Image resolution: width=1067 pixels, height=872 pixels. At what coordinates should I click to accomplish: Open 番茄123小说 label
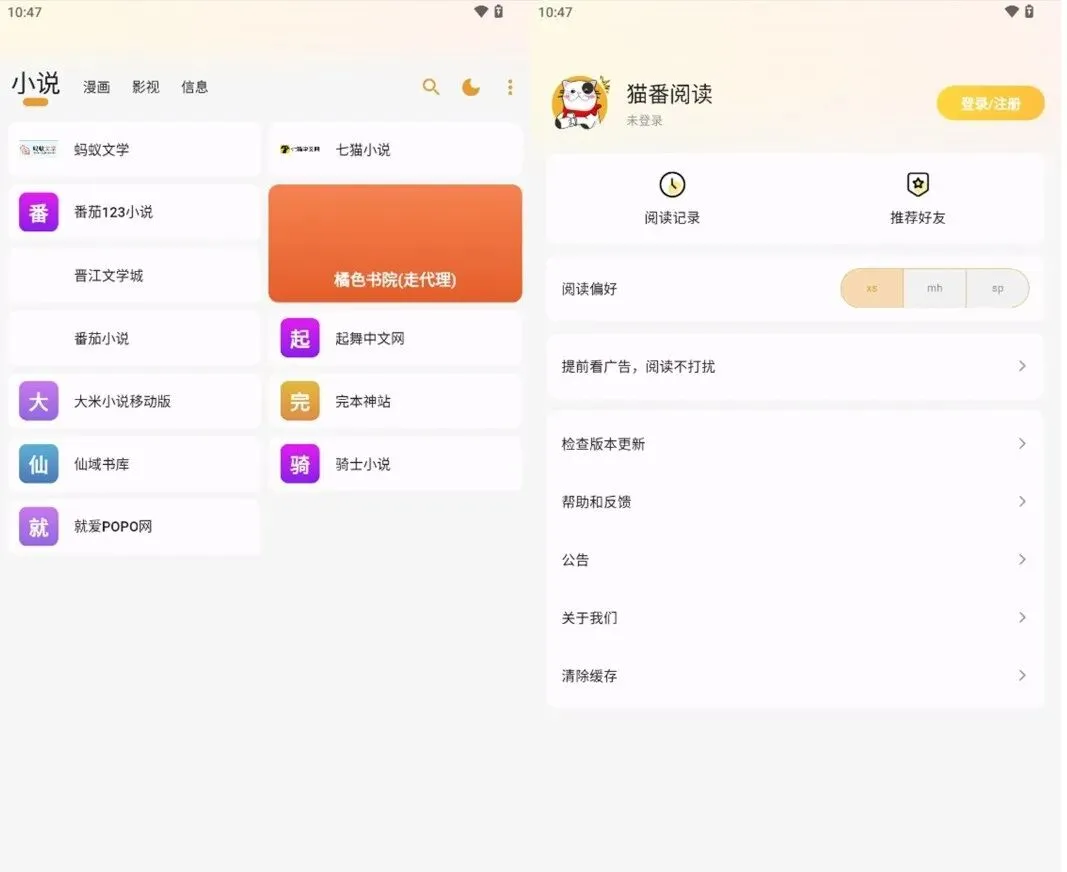click(114, 212)
